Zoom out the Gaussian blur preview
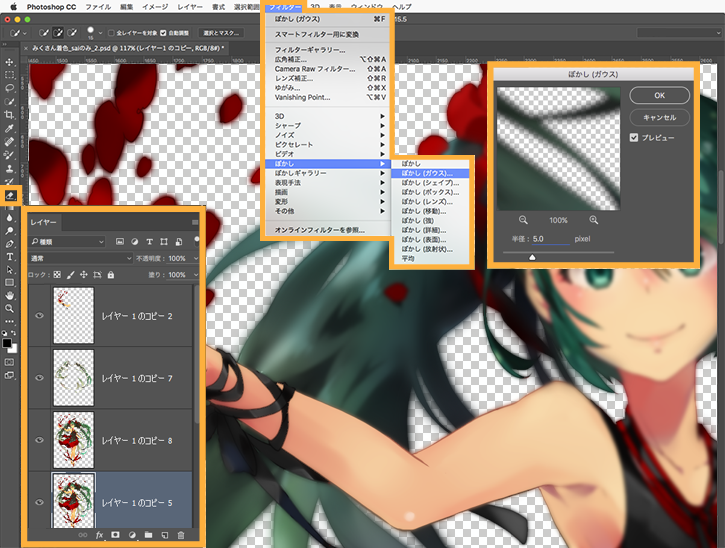 523,220
